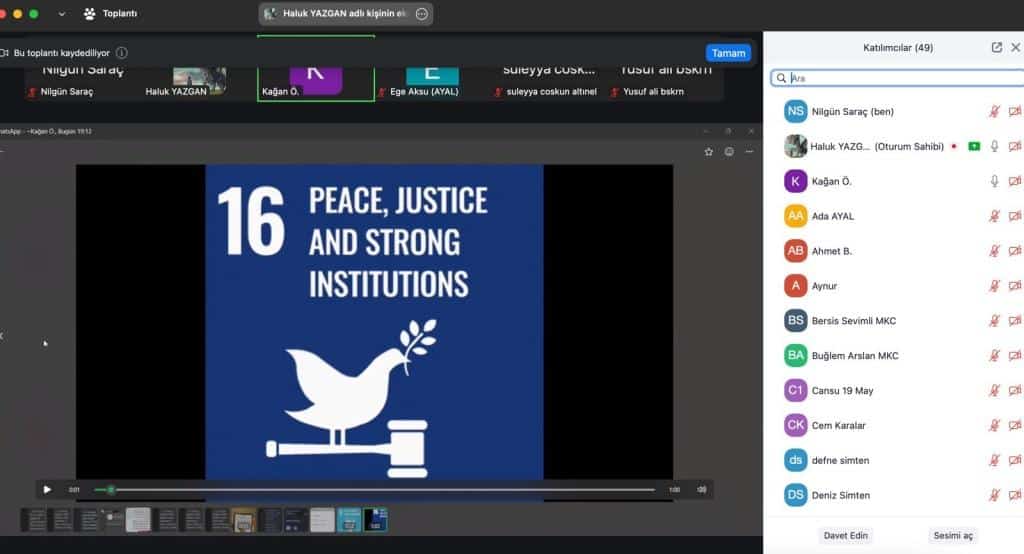This screenshot has width=1024, height=554.
Task: Open the three-dot menu in shared window
Action: (749, 152)
